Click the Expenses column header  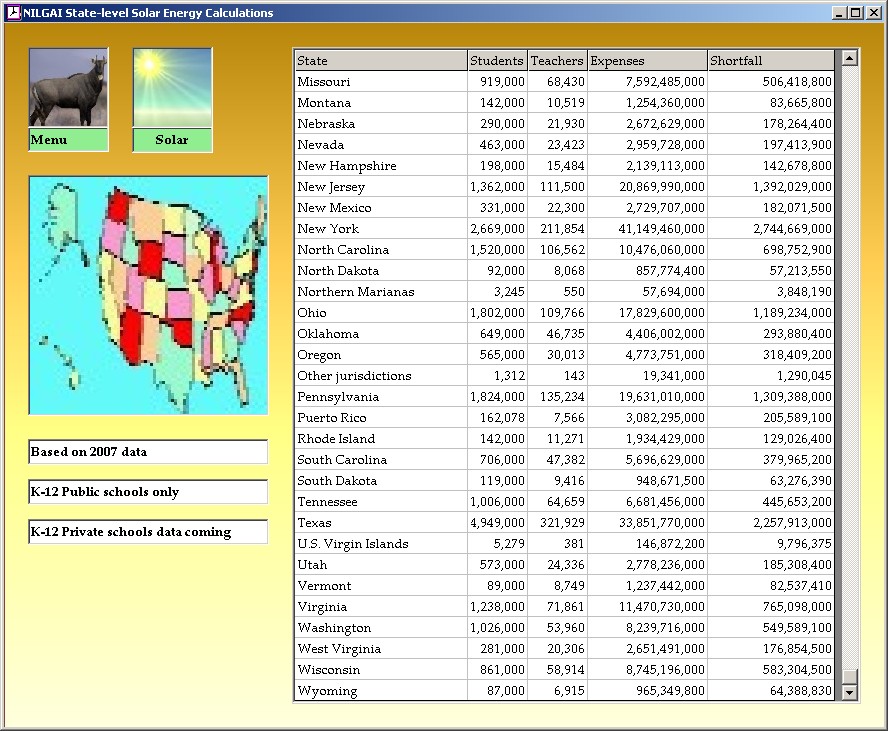tap(647, 61)
